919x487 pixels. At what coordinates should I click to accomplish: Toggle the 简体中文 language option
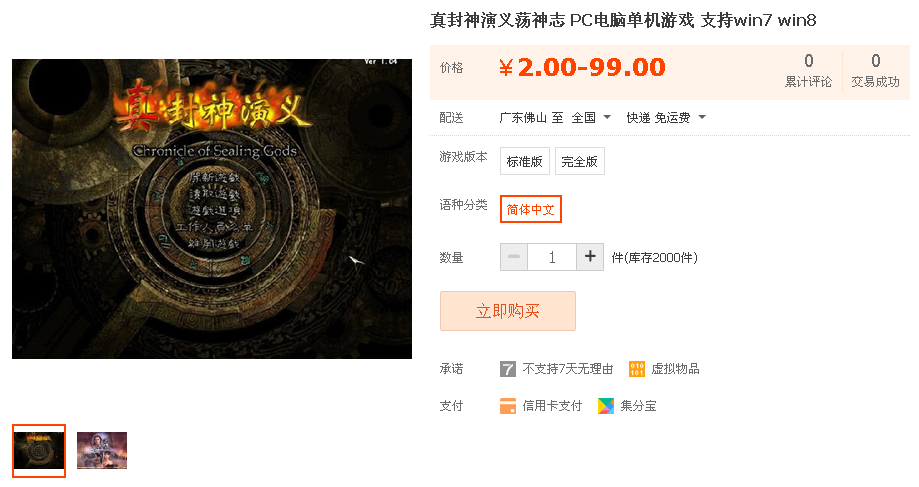pos(530,209)
